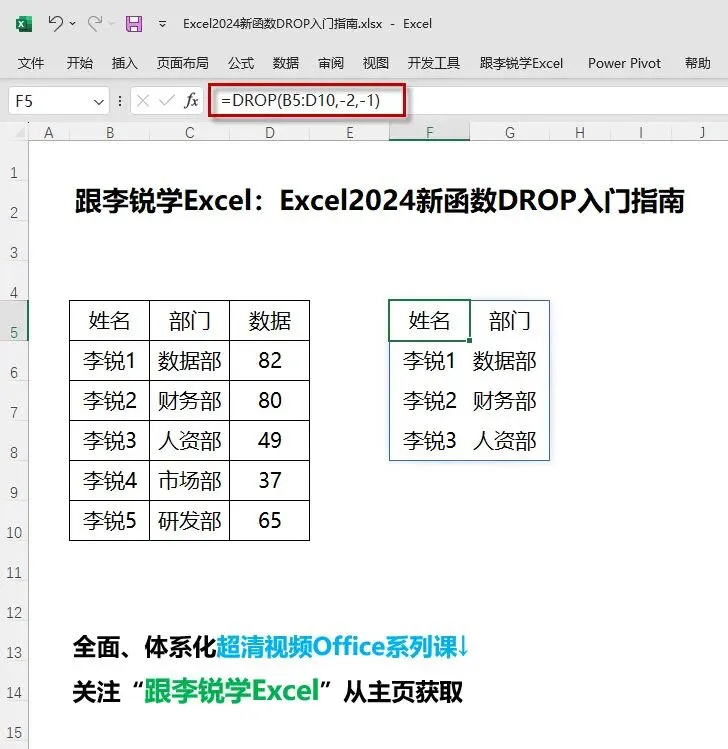This screenshot has width=728, height=749.
Task: Click the formula bar cancel X icon
Action: [x=142, y=101]
